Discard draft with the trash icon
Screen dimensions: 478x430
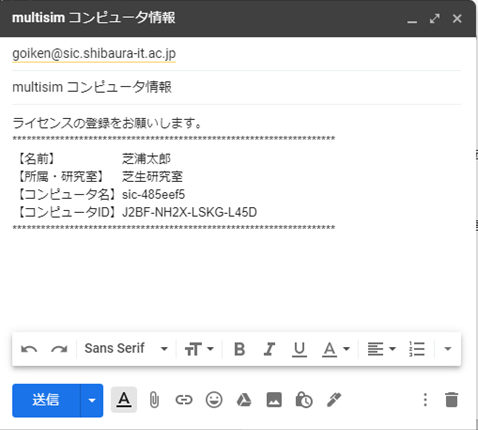[x=451, y=400]
